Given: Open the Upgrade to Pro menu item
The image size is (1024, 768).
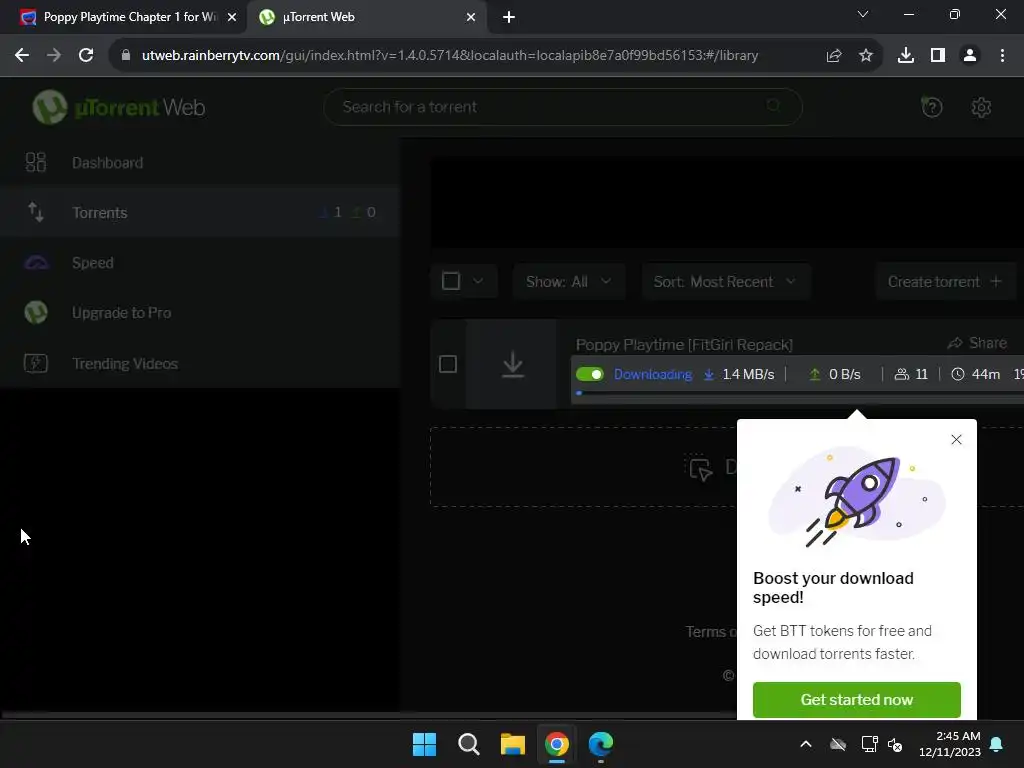Looking at the screenshot, I should coord(199,312).
